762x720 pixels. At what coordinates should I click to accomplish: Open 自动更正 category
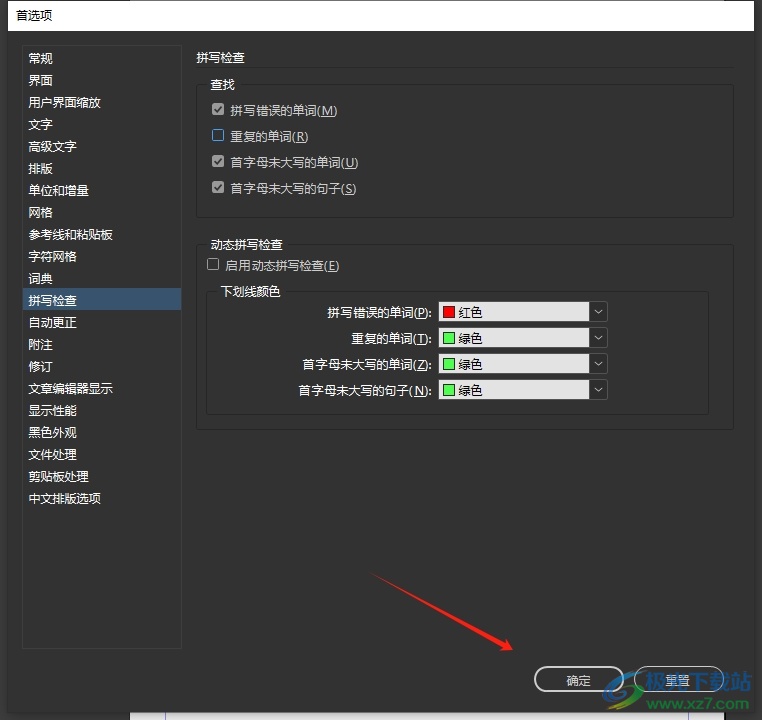[x=102, y=323]
